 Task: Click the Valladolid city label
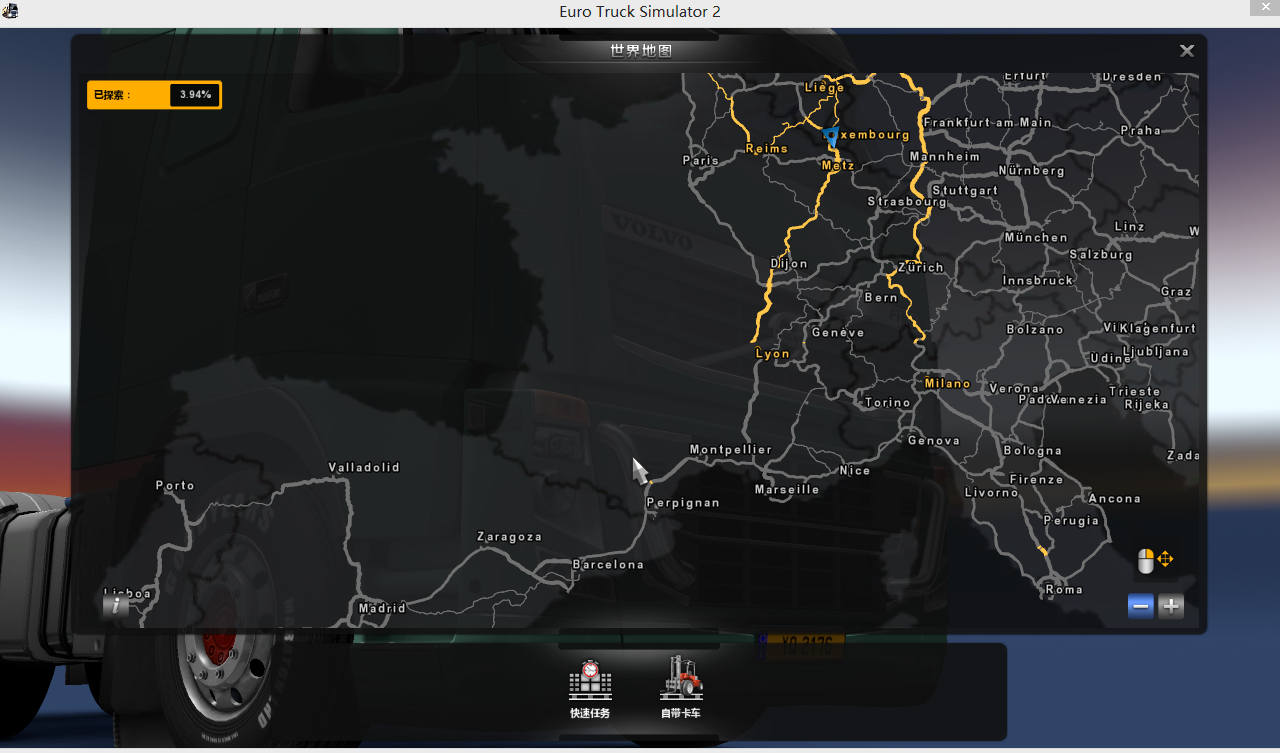(364, 468)
